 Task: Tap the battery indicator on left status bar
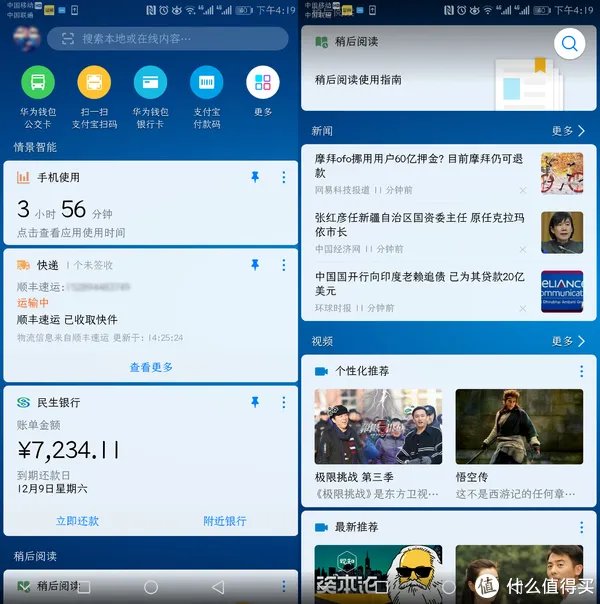point(243,10)
